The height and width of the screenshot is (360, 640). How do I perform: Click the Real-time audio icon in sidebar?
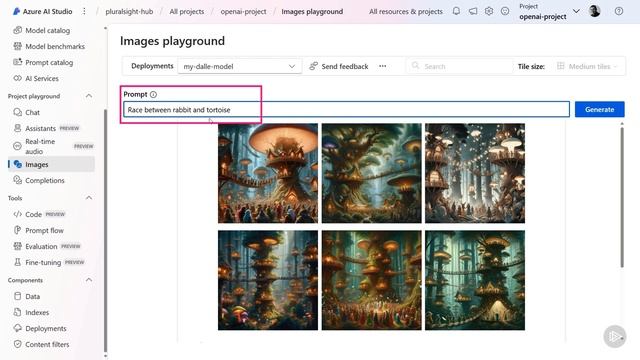[x=18, y=146]
